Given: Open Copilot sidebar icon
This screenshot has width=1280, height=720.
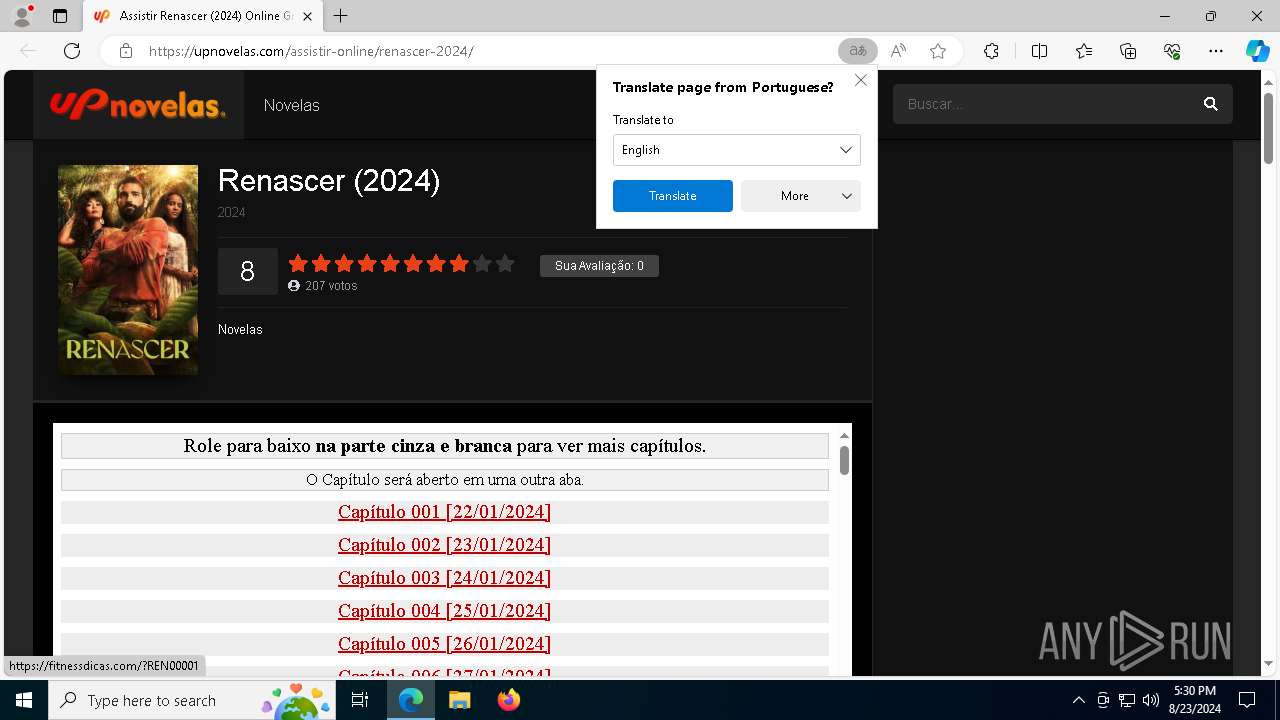Looking at the screenshot, I should [1257, 51].
